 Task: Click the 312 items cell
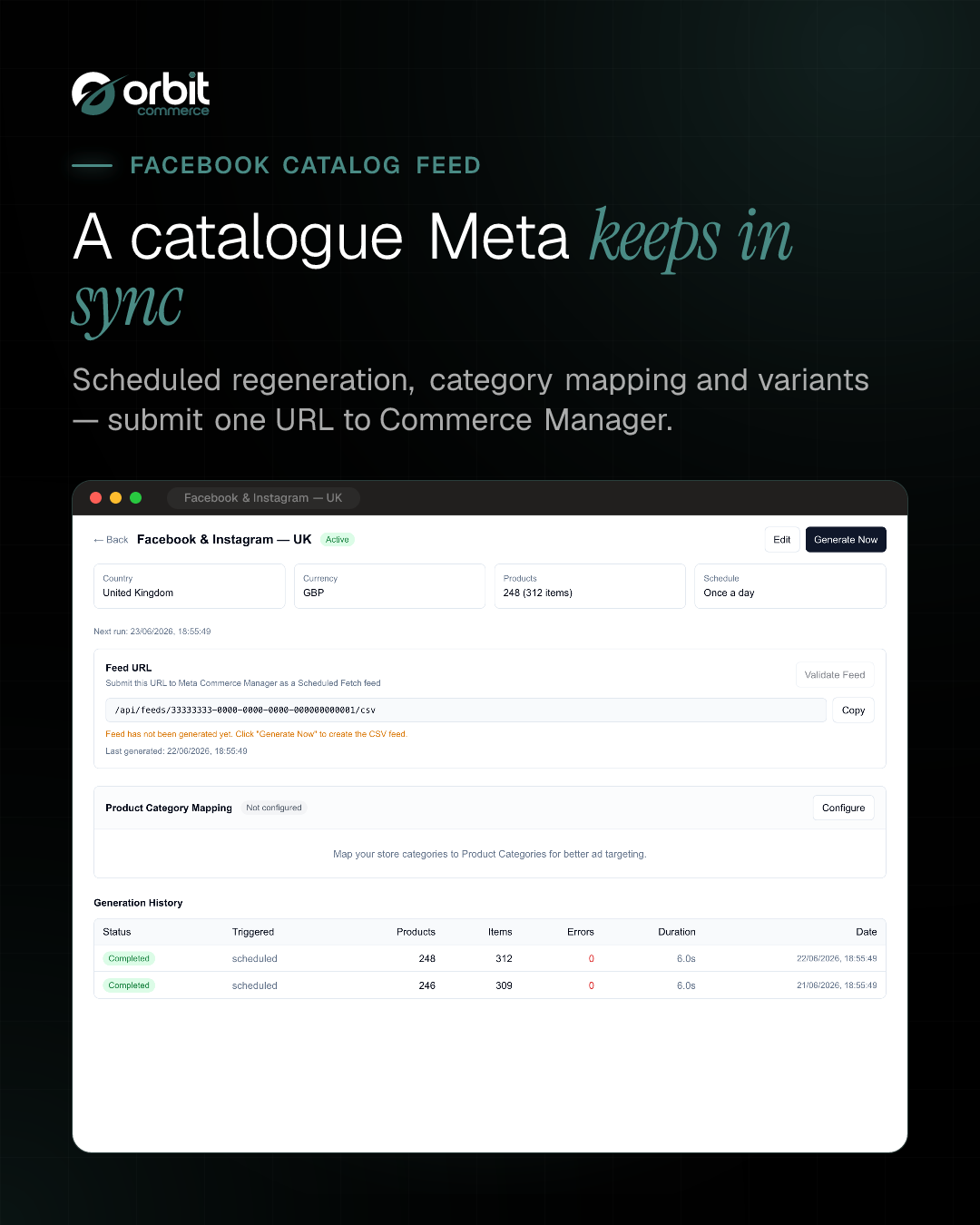tap(504, 958)
